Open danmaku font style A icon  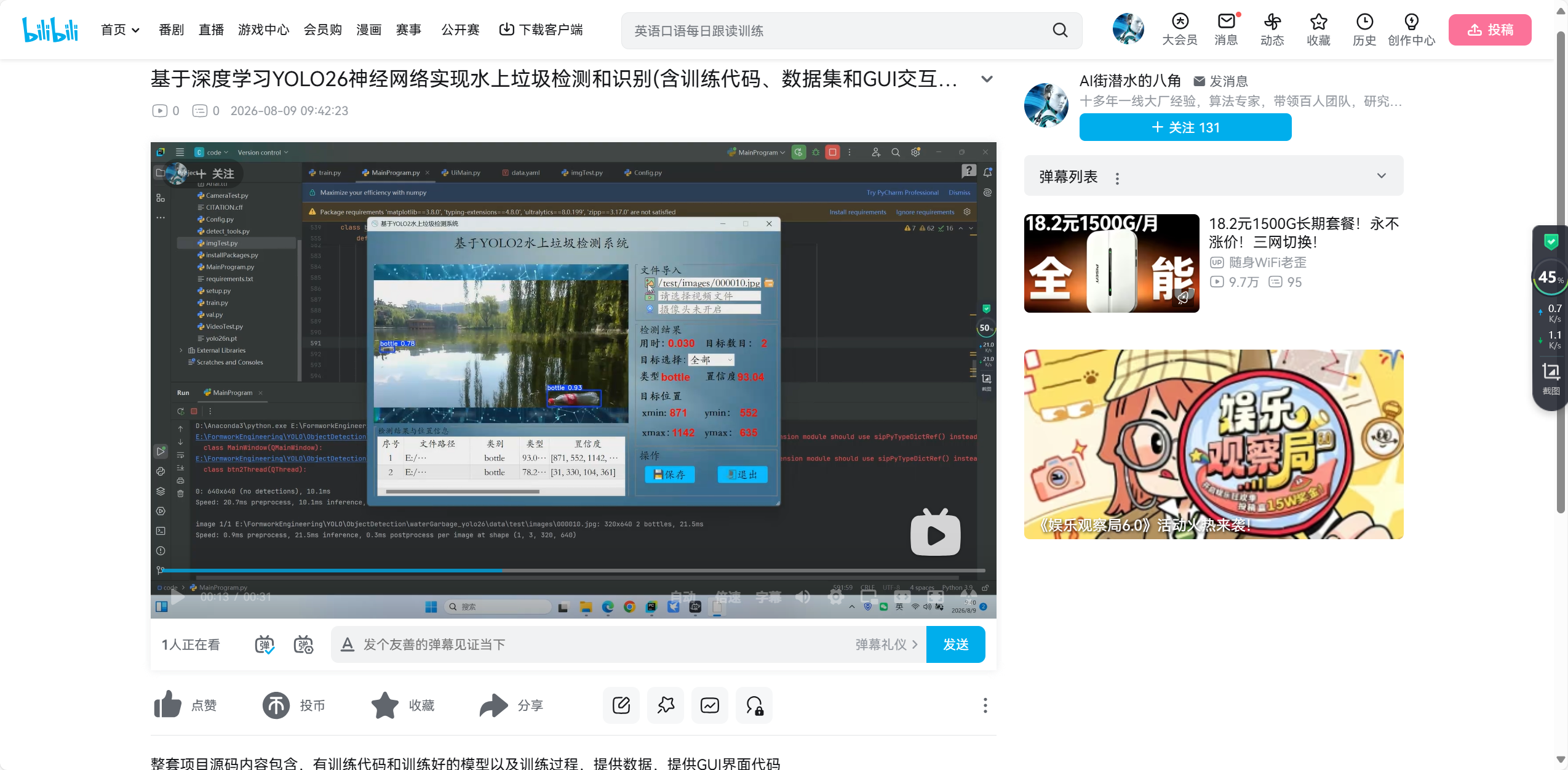[348, 644]
